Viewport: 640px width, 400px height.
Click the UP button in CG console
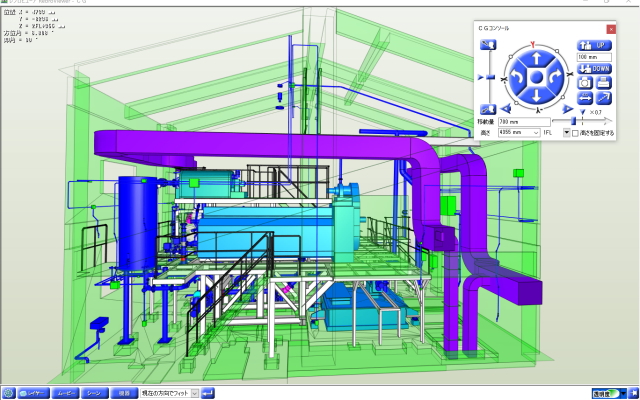(593, 46)
